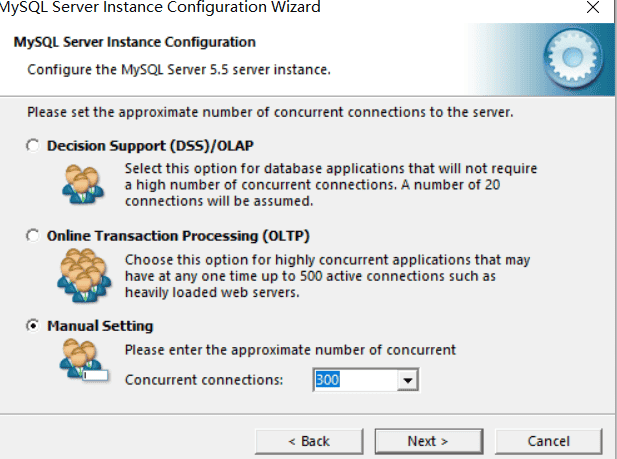Expand the Concurrent connections dropdown arrow
This screenshot has height=459, width=617.
406,381
